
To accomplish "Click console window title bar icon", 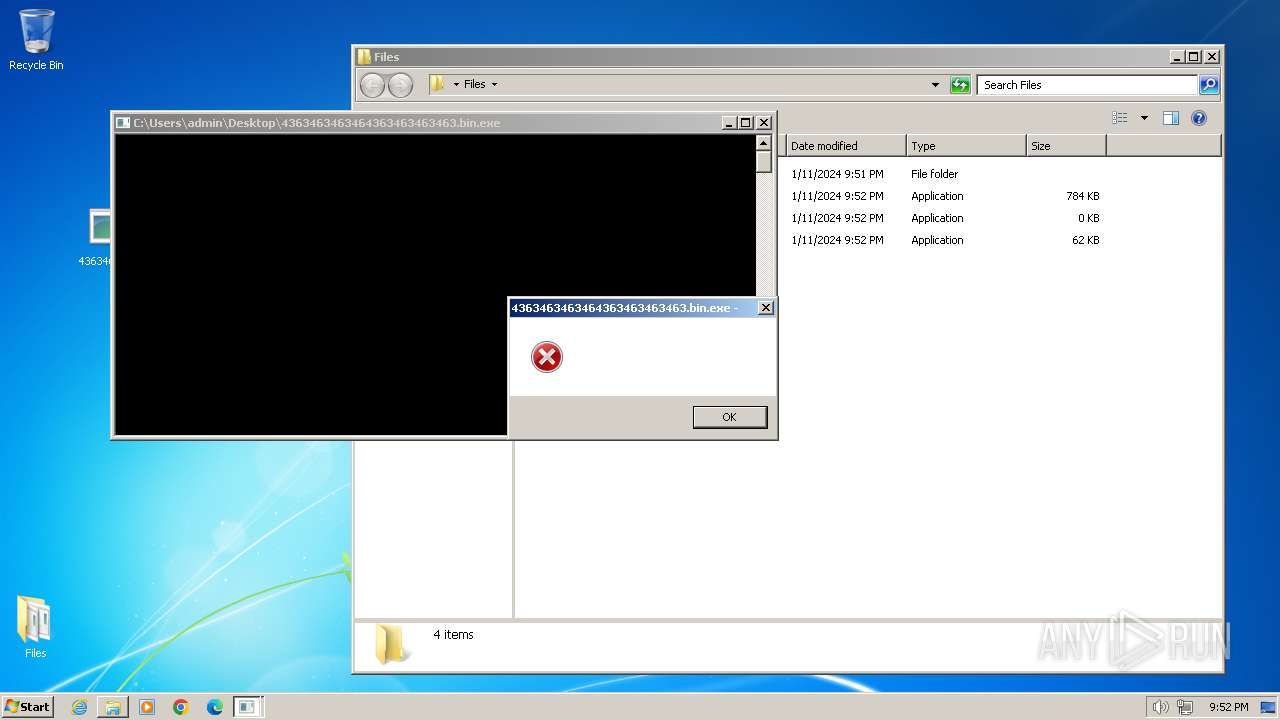I will click(x=123, y=123).
